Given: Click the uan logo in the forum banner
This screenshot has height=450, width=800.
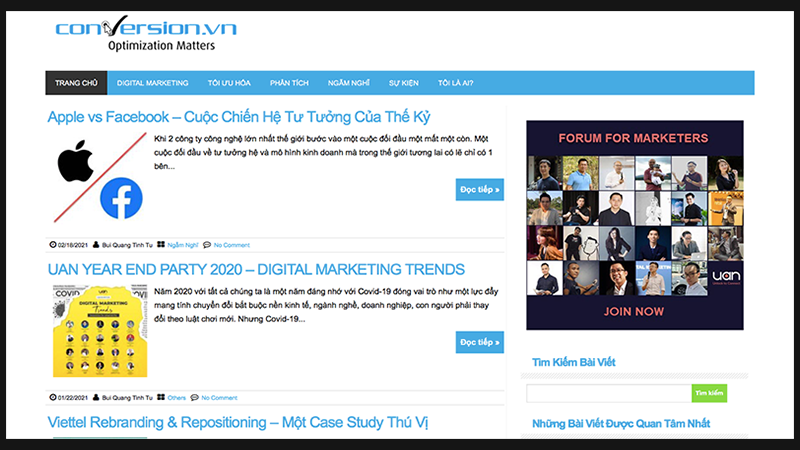Looking at the screenshot, I should pyautogui.click(x=726, y=278).
